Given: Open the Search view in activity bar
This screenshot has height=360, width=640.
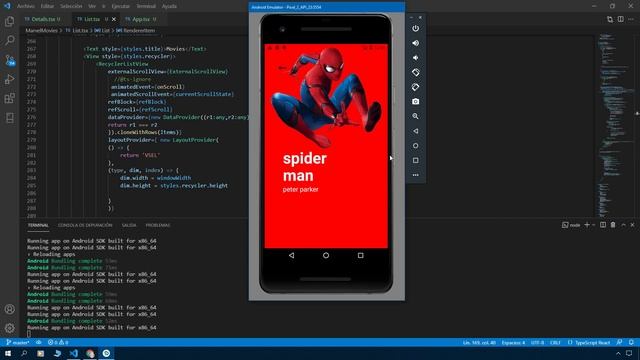Looking at the screenshot, I should (x=9, y=40).
